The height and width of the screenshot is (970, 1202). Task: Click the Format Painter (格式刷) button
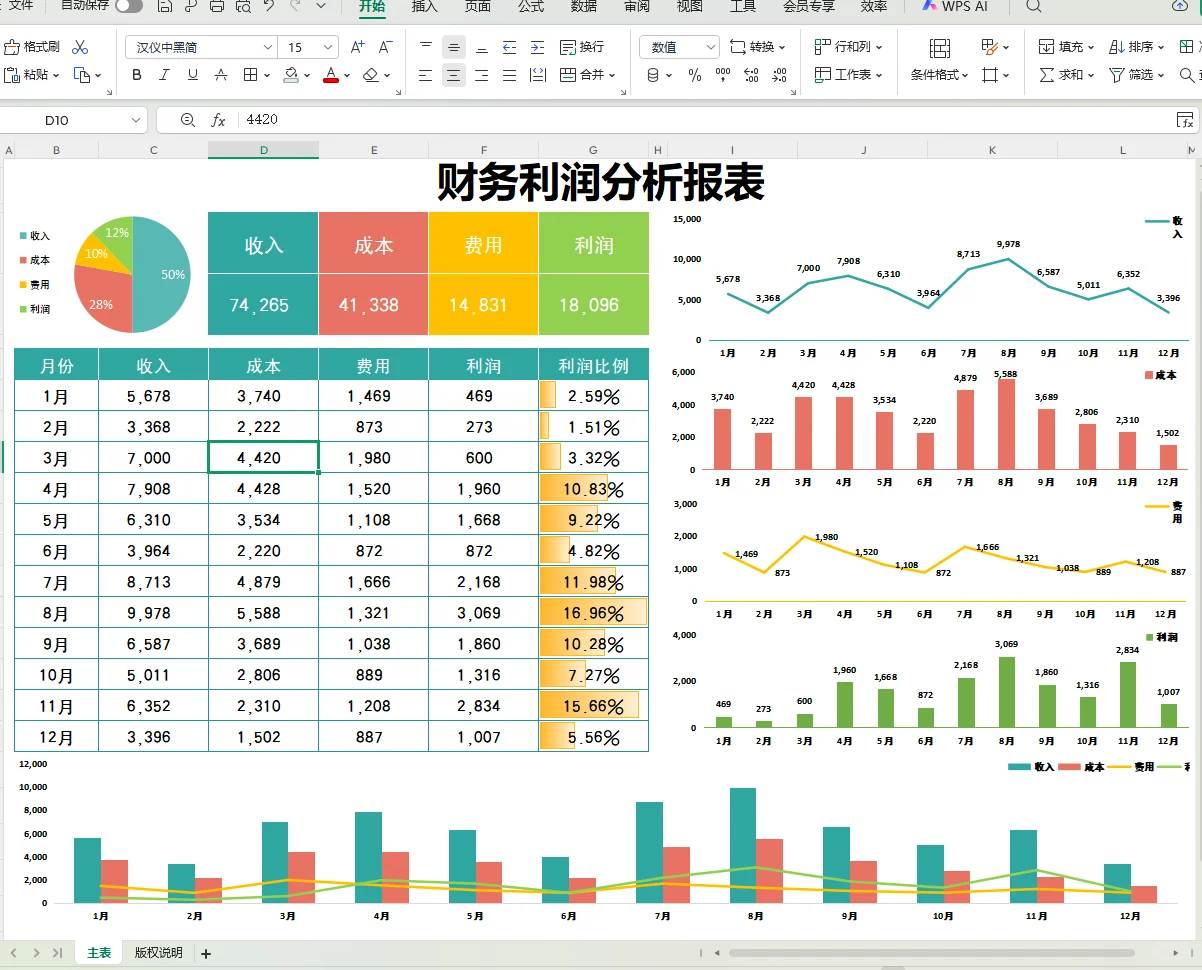32,47
